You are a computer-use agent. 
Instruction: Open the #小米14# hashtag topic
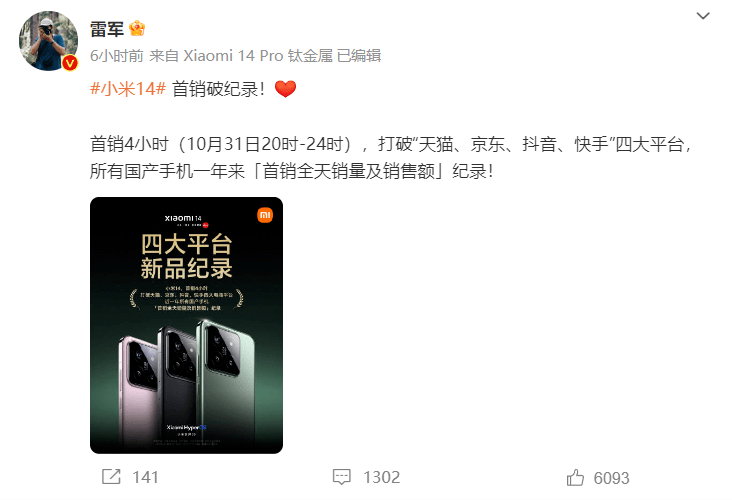128,88
